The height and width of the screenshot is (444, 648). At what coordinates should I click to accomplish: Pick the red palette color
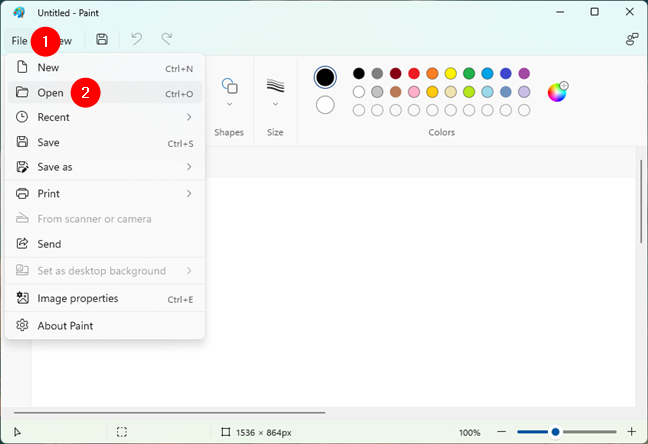pyautogui.click(x=414, y=74)
